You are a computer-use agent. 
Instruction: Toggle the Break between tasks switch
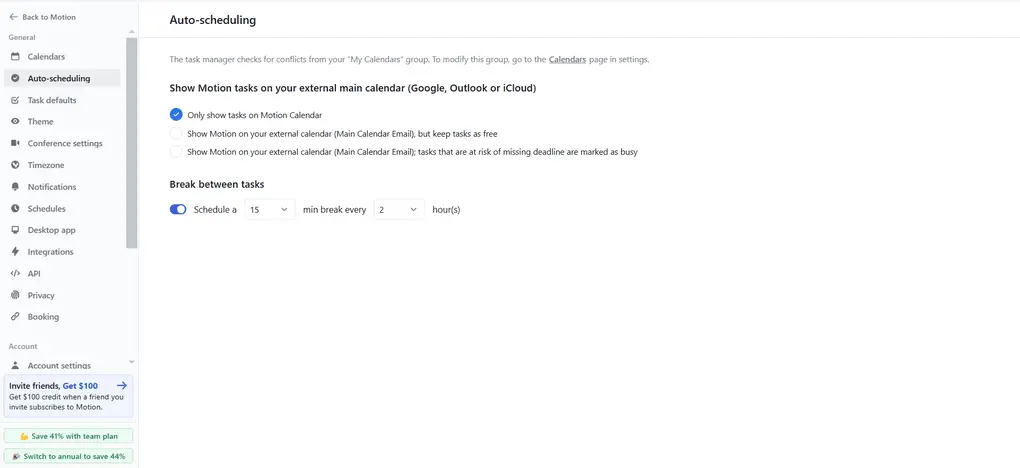coord(178,210)
